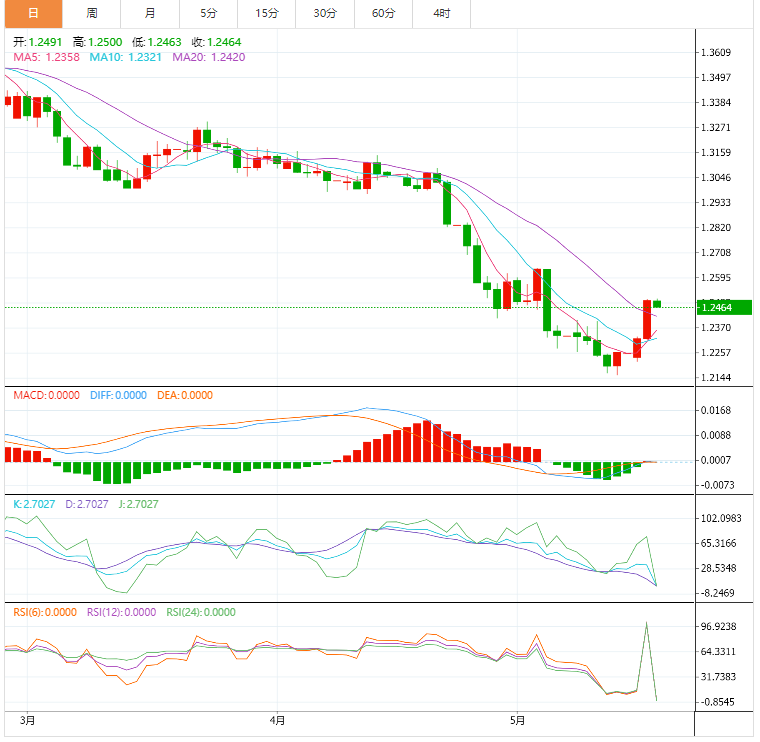Open the 30分 timeframe tab

click(325, 13)
